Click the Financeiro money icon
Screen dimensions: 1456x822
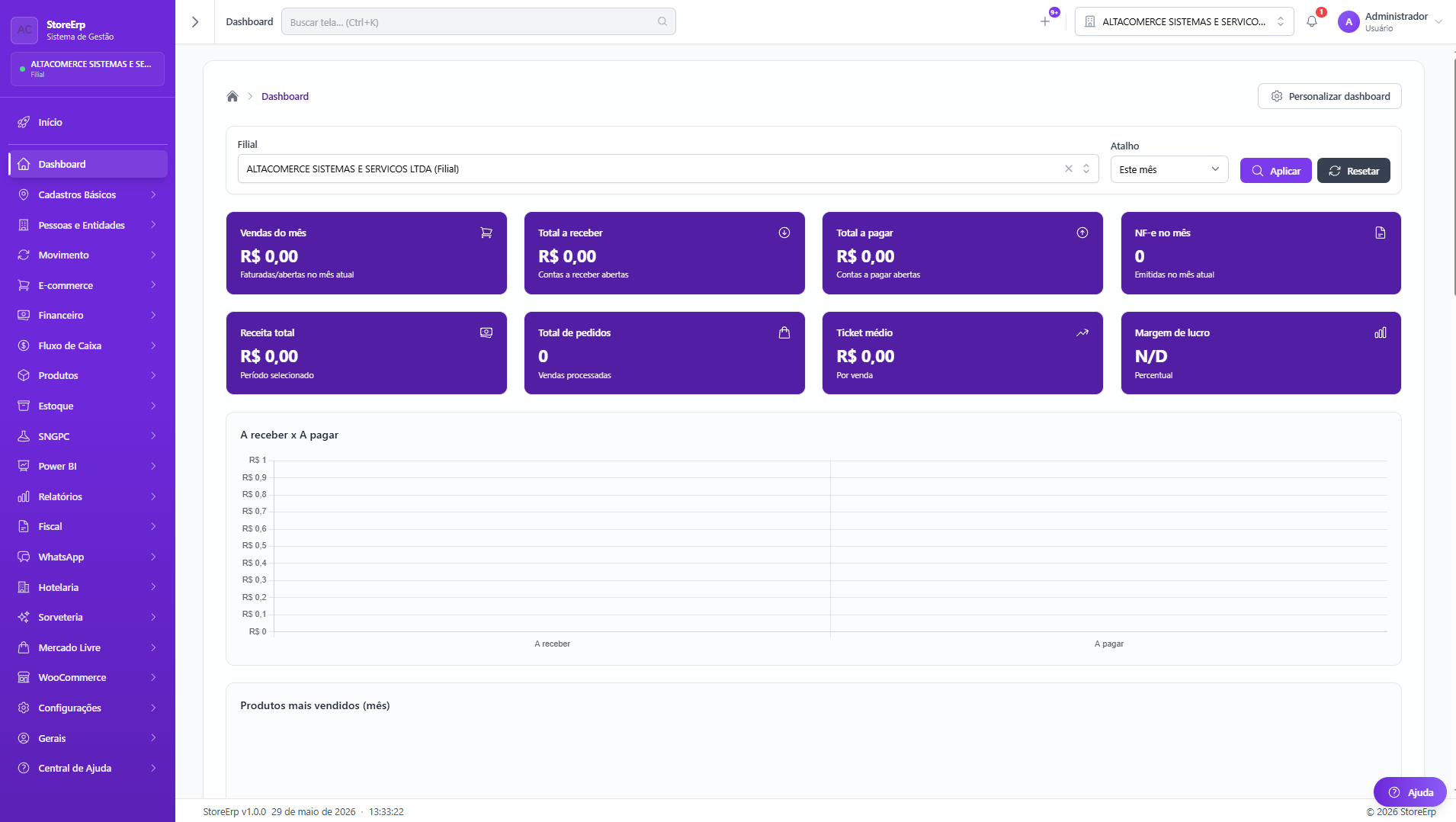[x=24, y=315]
